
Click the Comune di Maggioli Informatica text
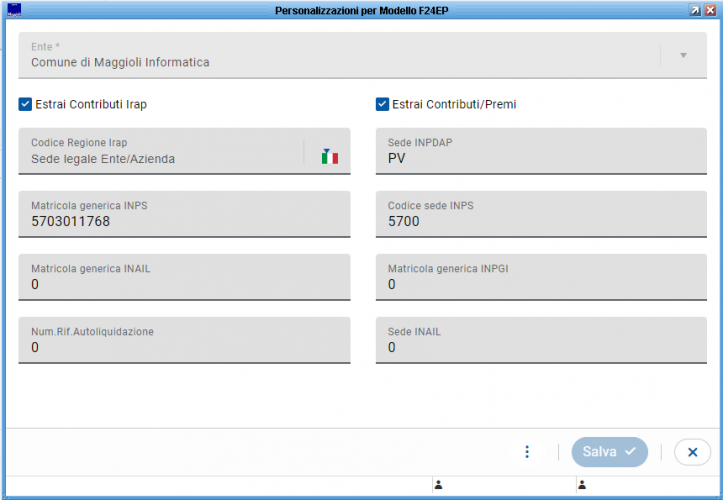pos(120,62)
